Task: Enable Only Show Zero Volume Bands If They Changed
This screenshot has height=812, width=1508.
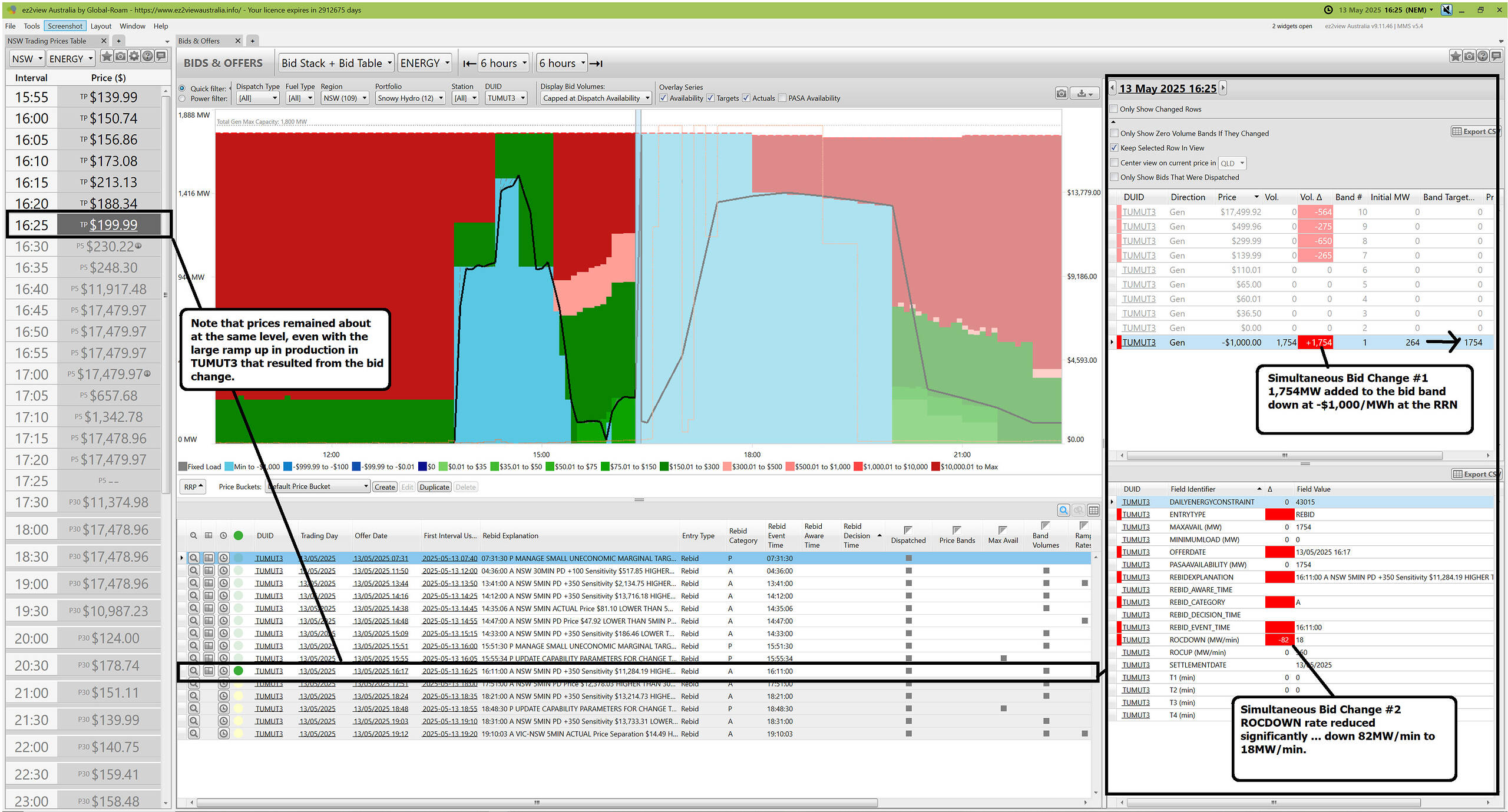Action: point(1114,133)
